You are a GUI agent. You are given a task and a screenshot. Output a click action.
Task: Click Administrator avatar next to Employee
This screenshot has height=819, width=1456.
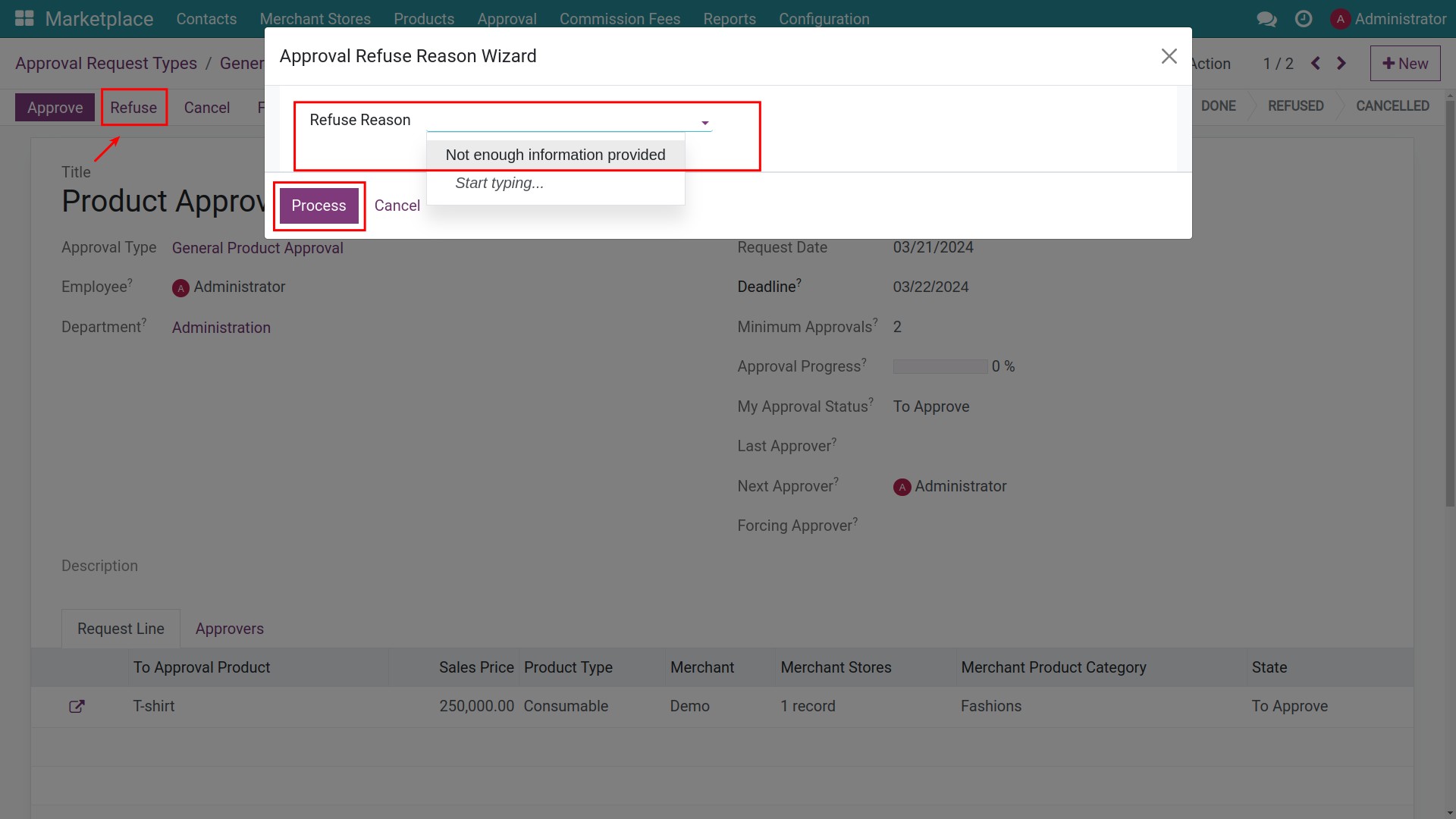[180, 288]
